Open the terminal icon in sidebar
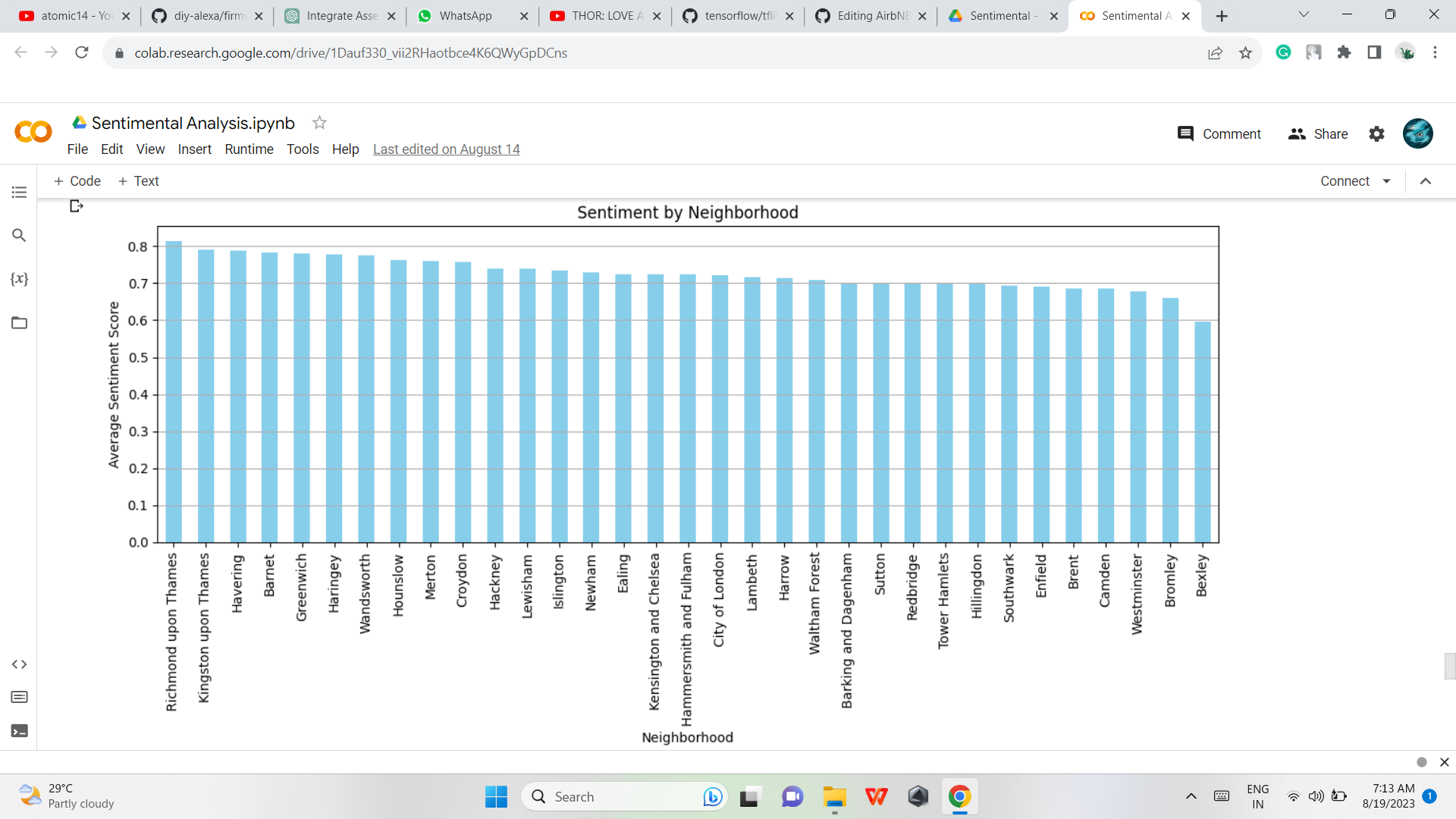 tap(20, 731)
